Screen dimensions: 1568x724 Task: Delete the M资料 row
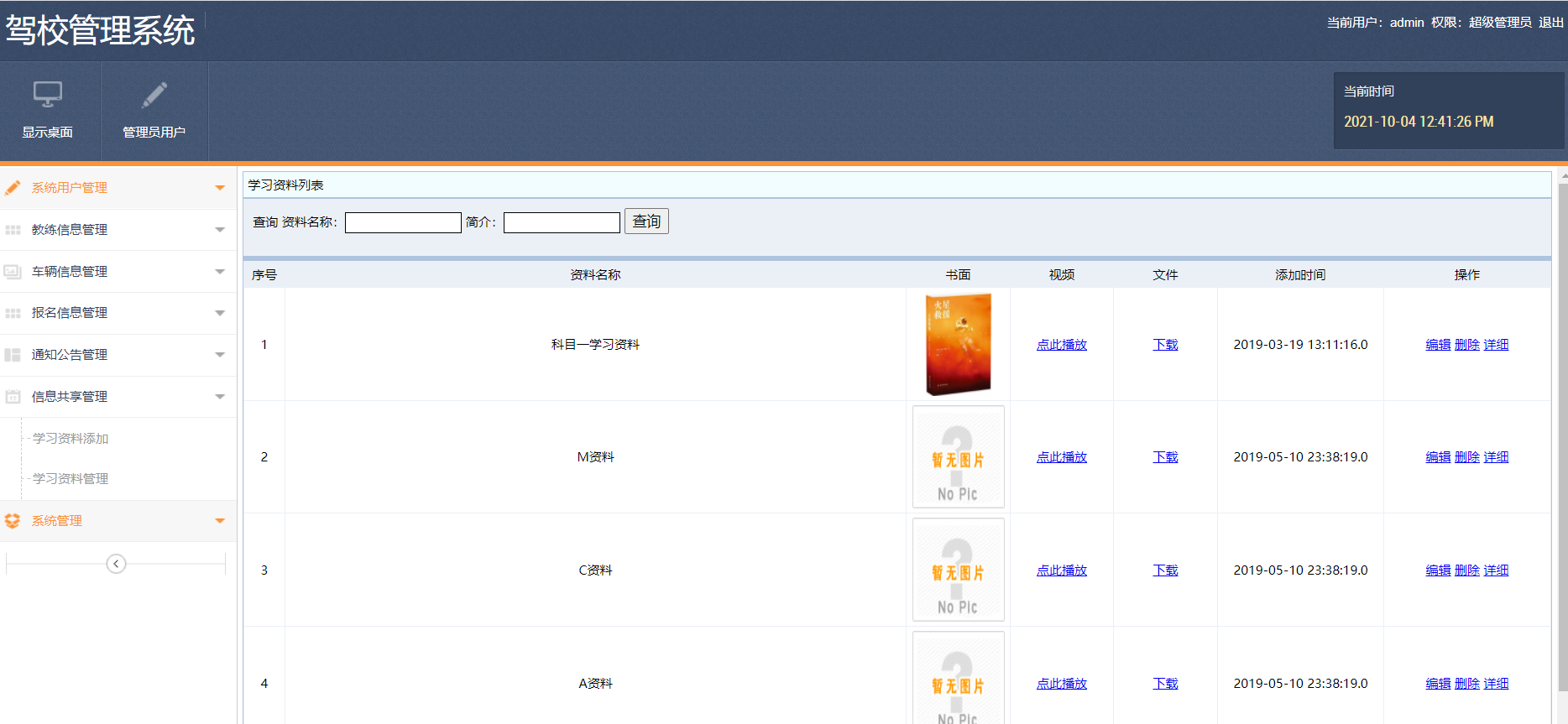click(1467, 457)
